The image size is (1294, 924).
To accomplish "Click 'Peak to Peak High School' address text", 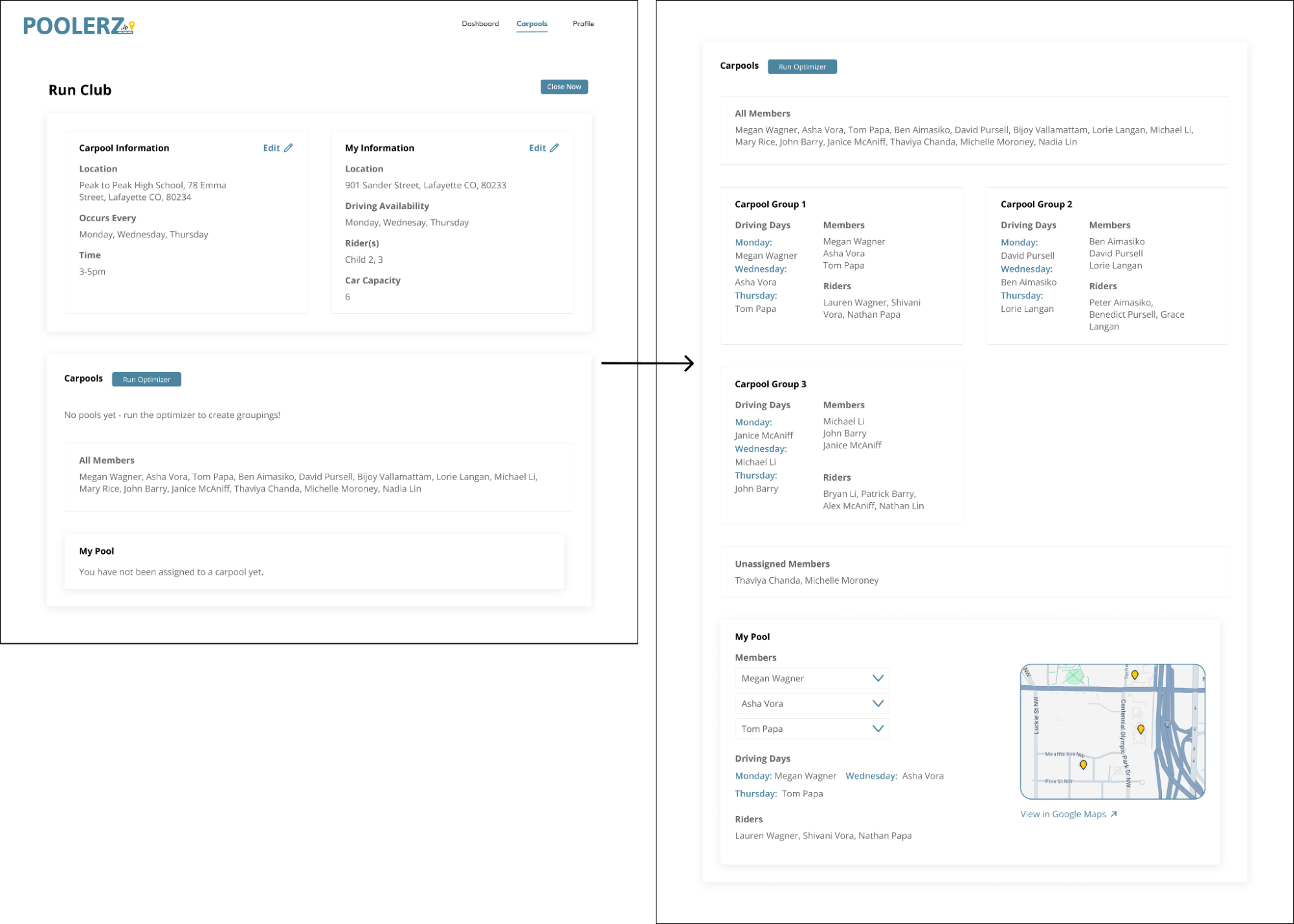I will (x=153, y=192).
